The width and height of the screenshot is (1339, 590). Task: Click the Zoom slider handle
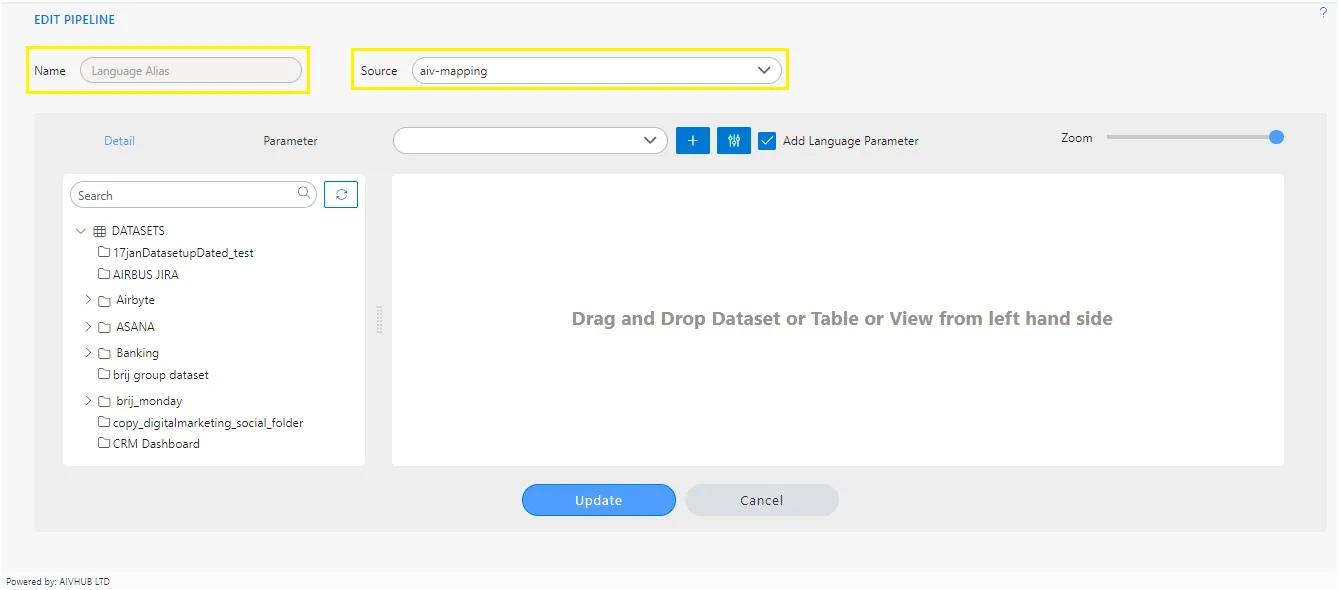point(1276,137)
